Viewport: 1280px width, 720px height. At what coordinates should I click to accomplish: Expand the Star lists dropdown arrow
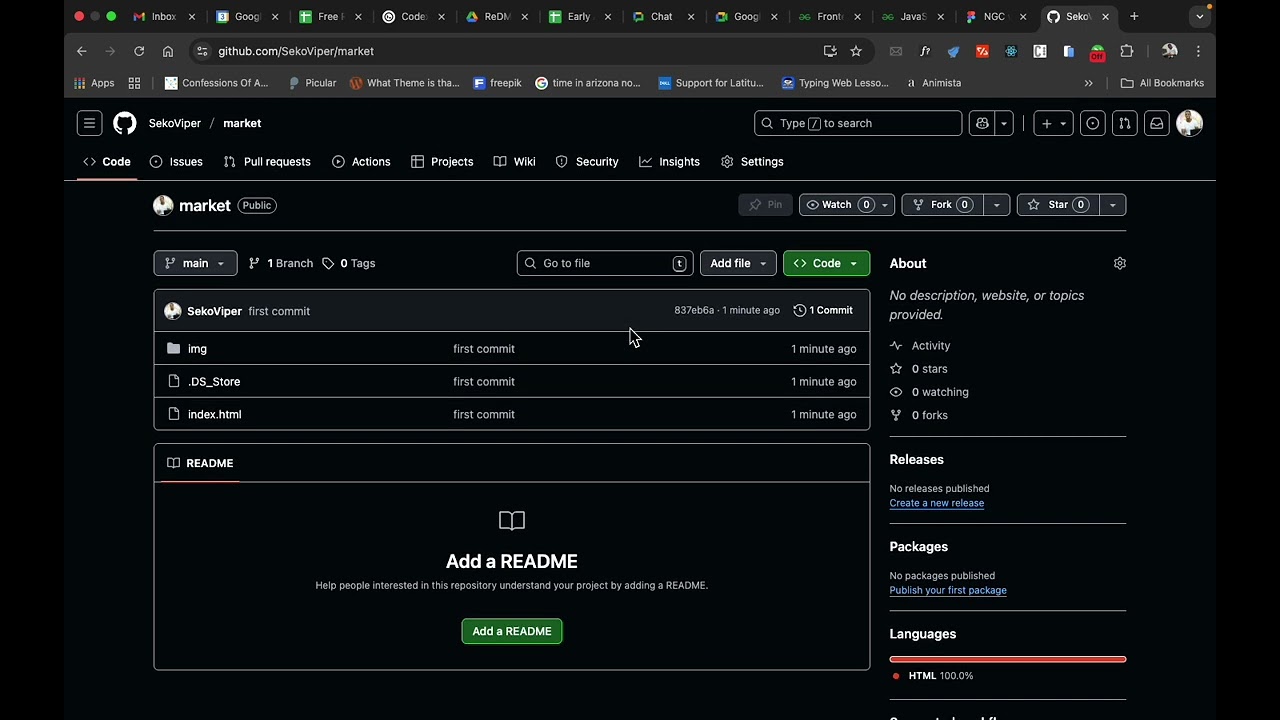(1112, 205)
